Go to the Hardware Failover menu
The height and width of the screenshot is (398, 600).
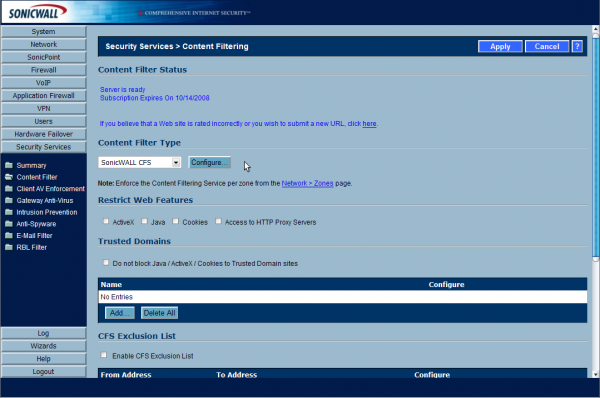point(44,134)
